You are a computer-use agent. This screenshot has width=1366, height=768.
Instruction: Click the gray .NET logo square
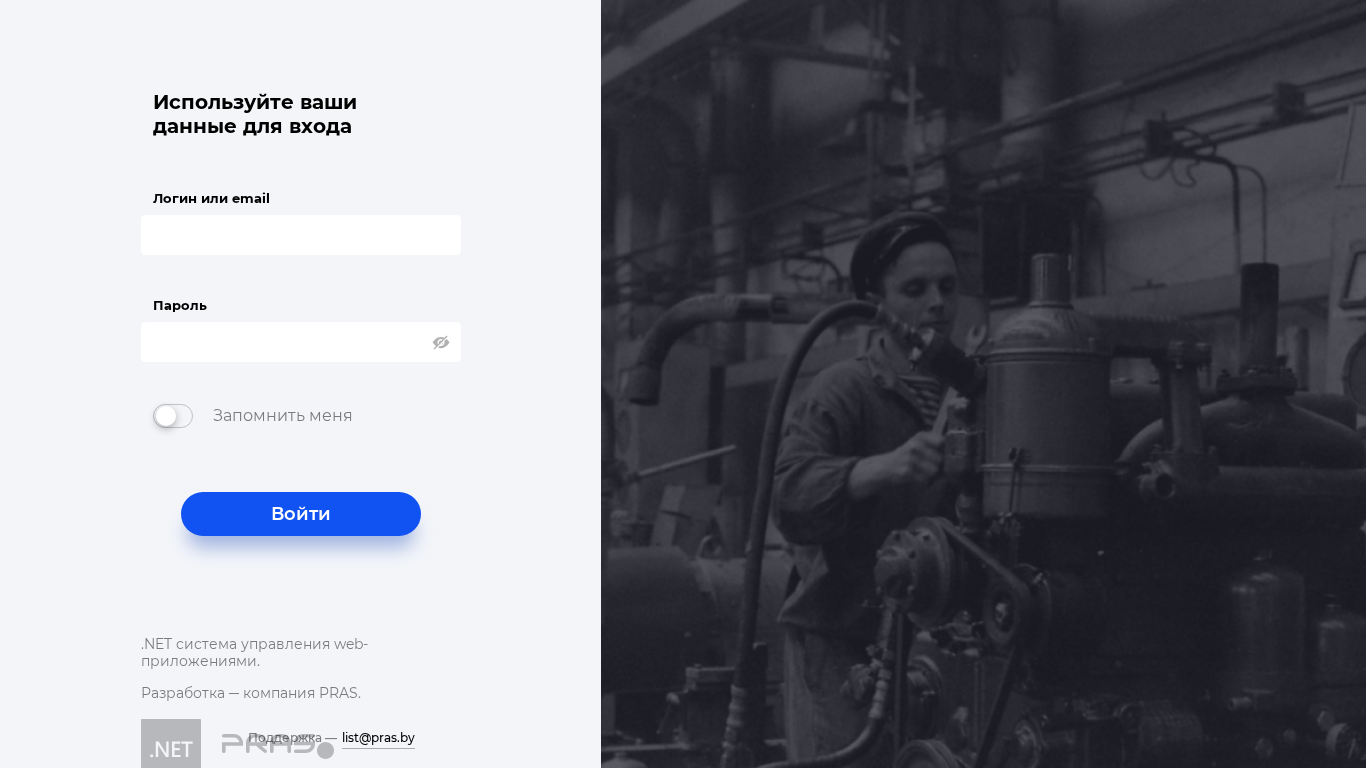171,744
